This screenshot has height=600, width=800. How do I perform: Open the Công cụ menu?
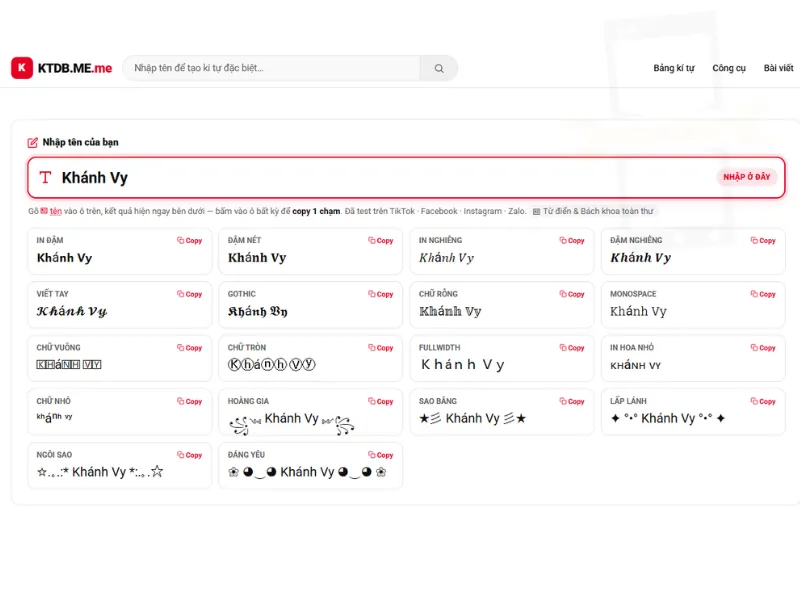tap(729, 68)
